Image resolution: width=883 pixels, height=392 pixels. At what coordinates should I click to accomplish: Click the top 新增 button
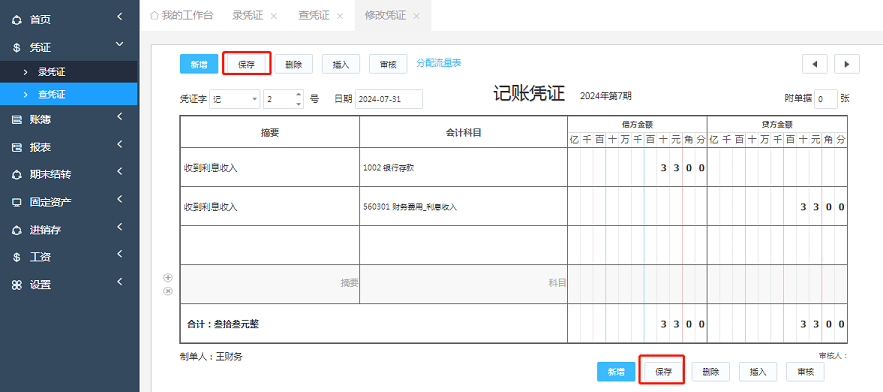(x=199, y=64)
